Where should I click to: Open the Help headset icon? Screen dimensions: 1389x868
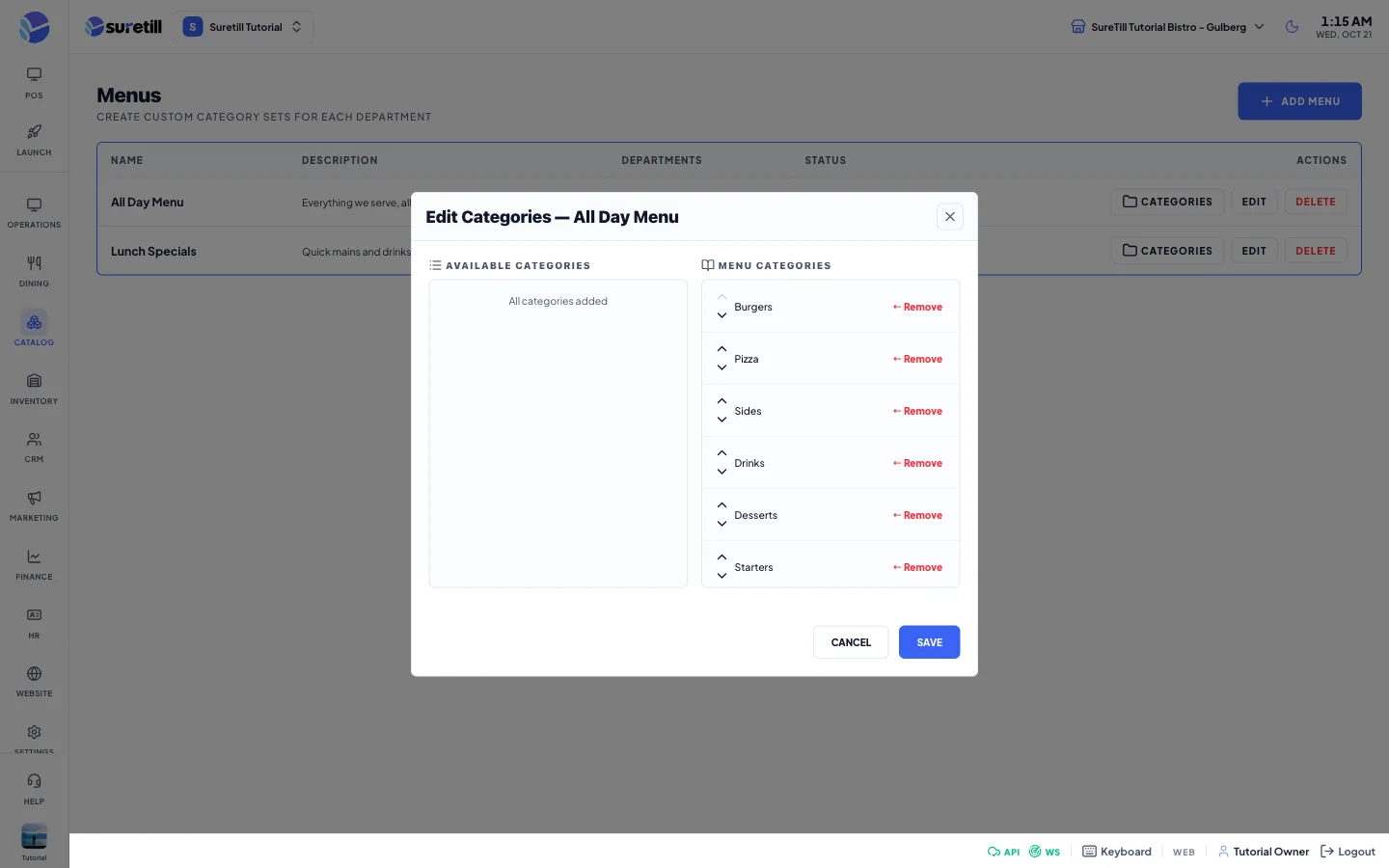(x=34, y=788)
